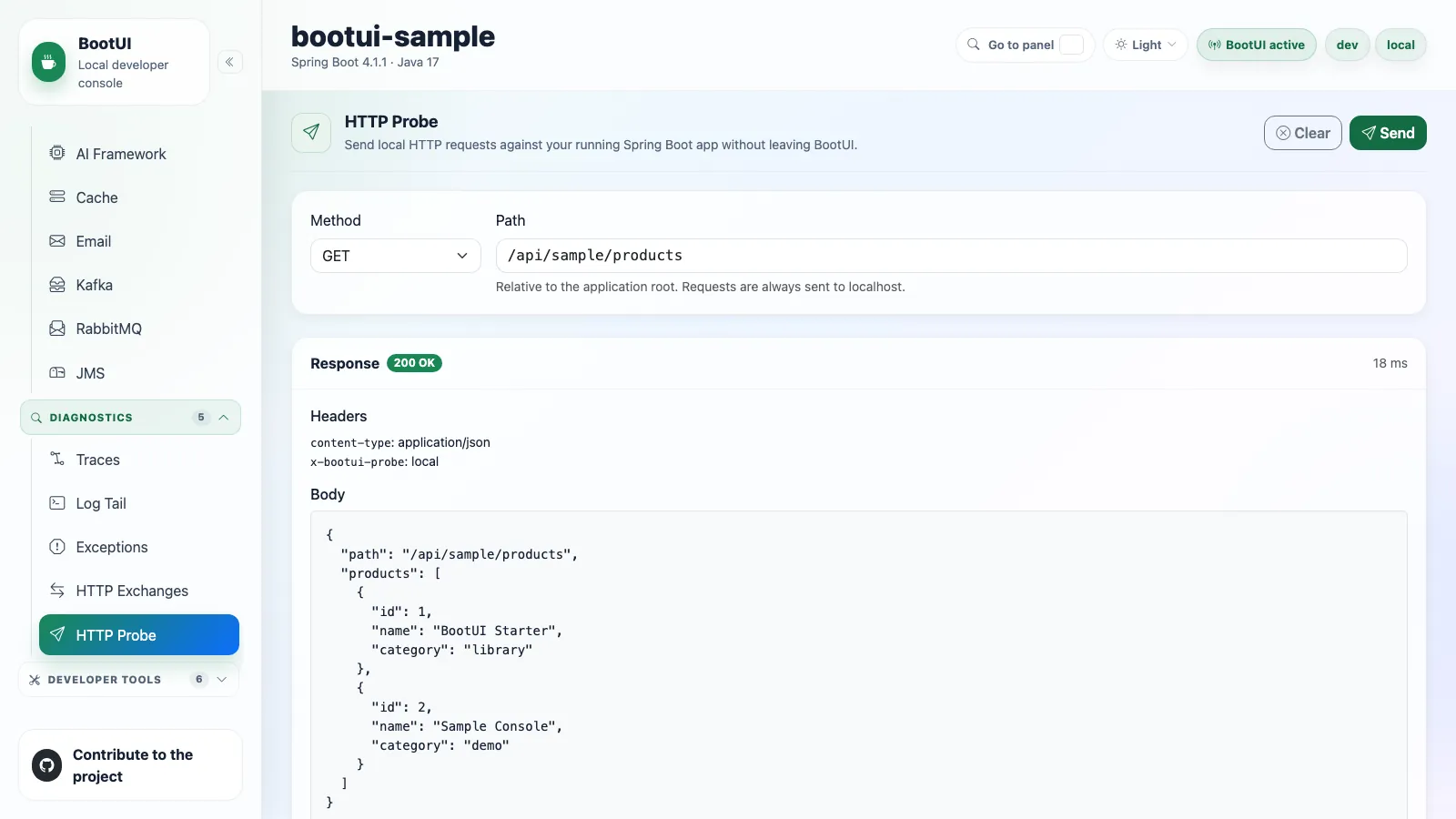Open the Light theme dropdown
The height and width of the screenshot is (819, 1456).
(1146, 45)
